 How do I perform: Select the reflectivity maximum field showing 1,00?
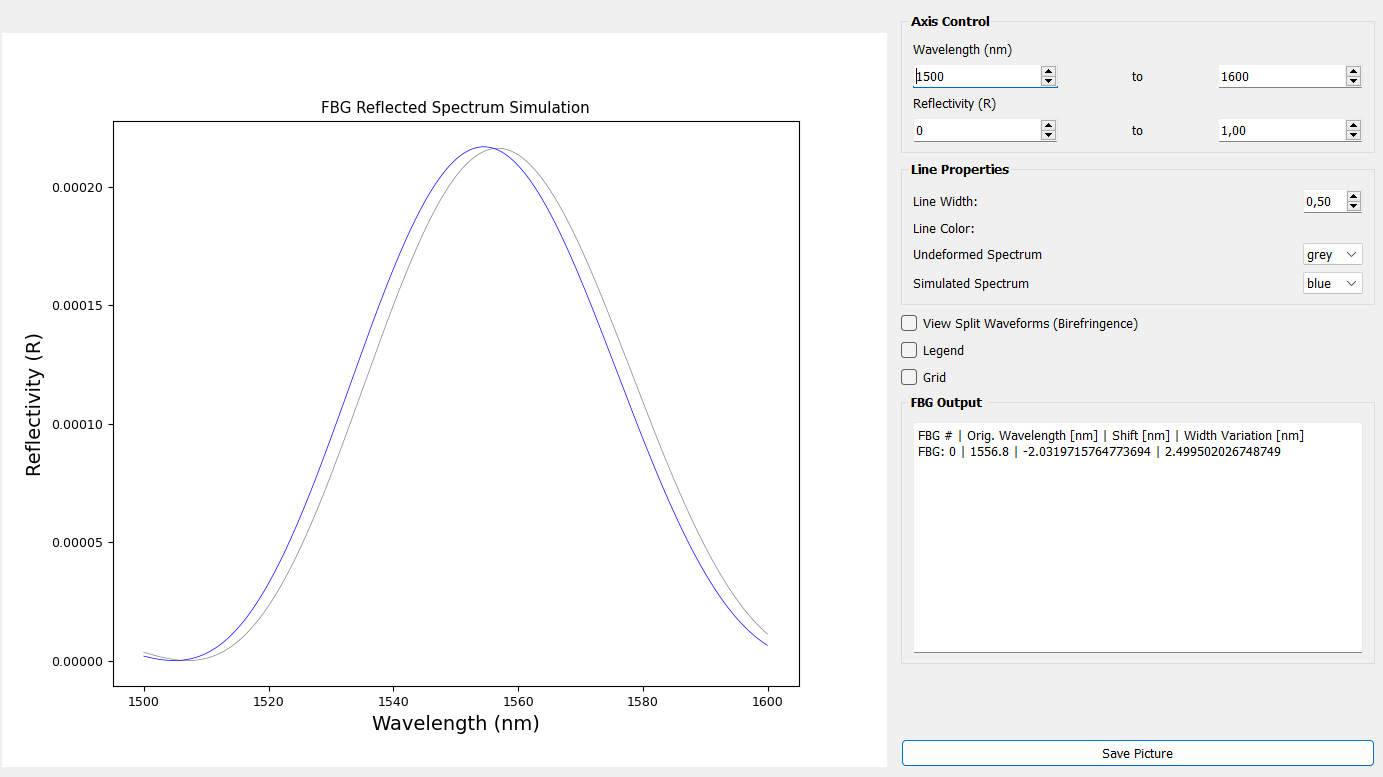[1280, 130]
